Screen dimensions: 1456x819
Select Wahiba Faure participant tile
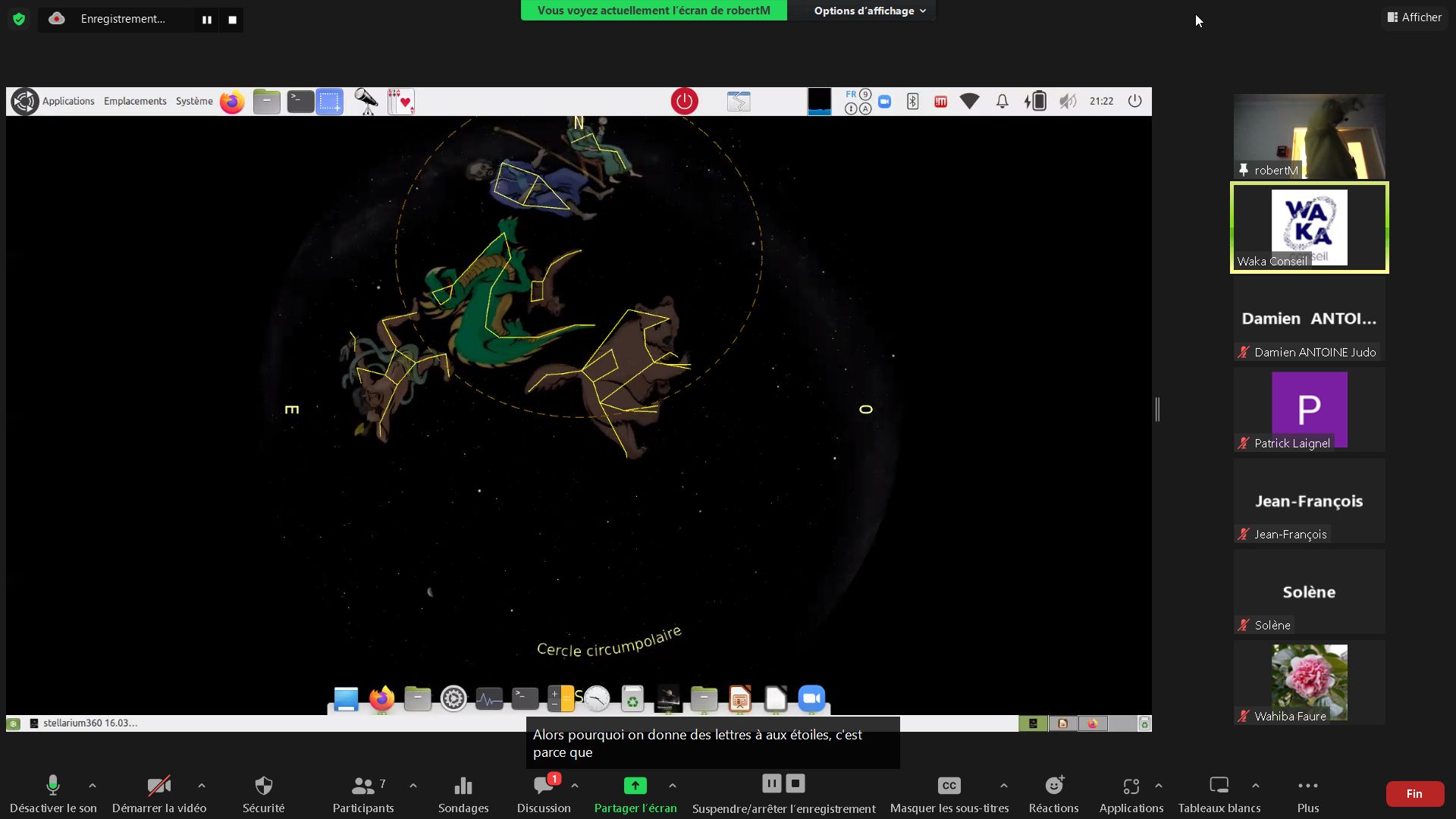1309,682
